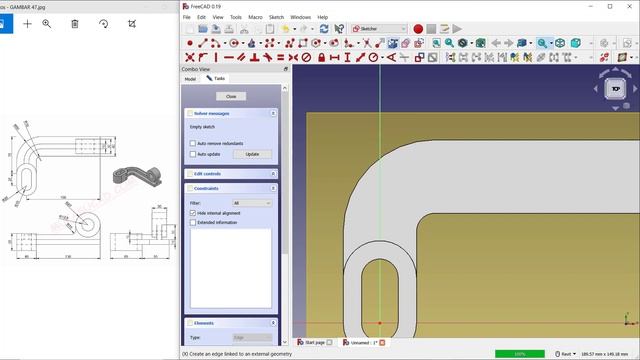The width and height of the screenshot is (640, 360).
Task: Click the Fit all view icon
Action: 436,43
